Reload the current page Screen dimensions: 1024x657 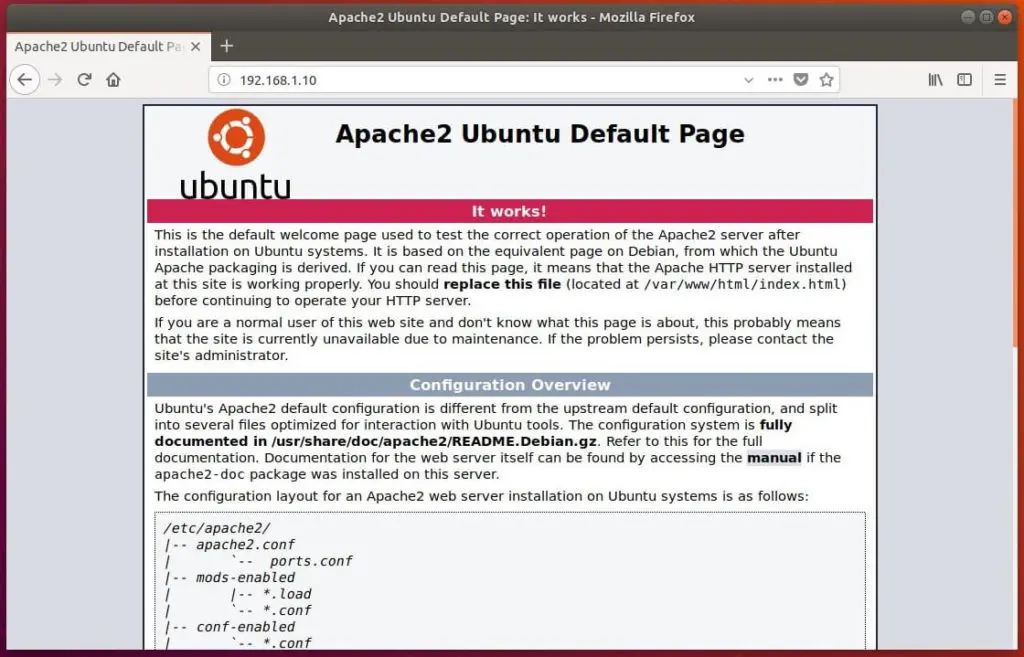click(x=84, y=80)
